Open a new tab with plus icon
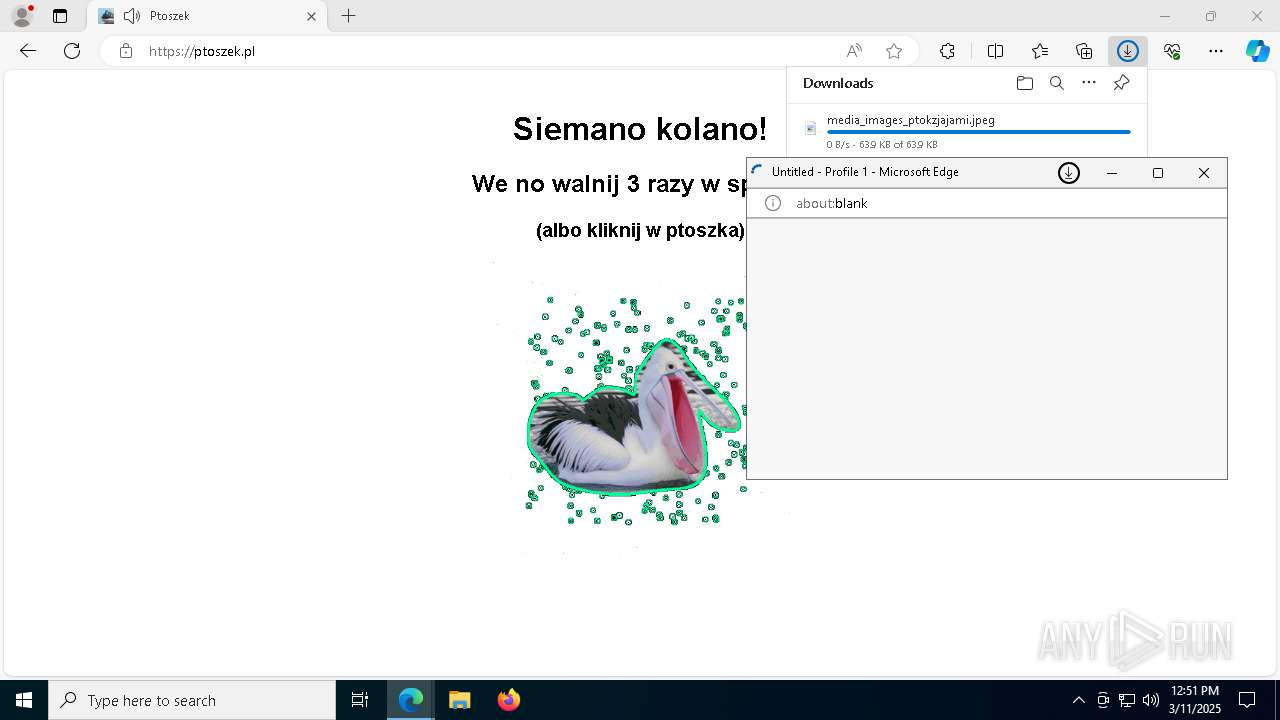 348,16
